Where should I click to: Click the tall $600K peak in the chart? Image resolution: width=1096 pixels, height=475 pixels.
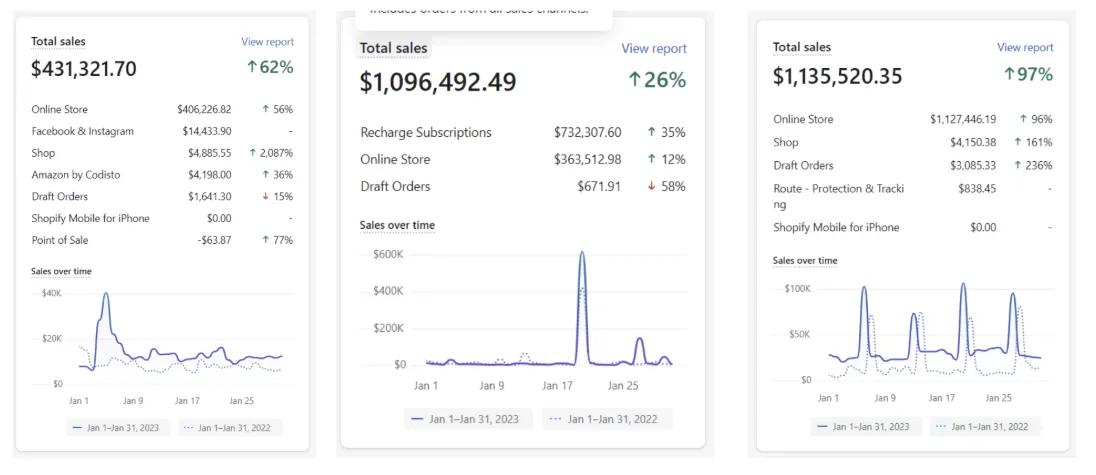[582, 255]
